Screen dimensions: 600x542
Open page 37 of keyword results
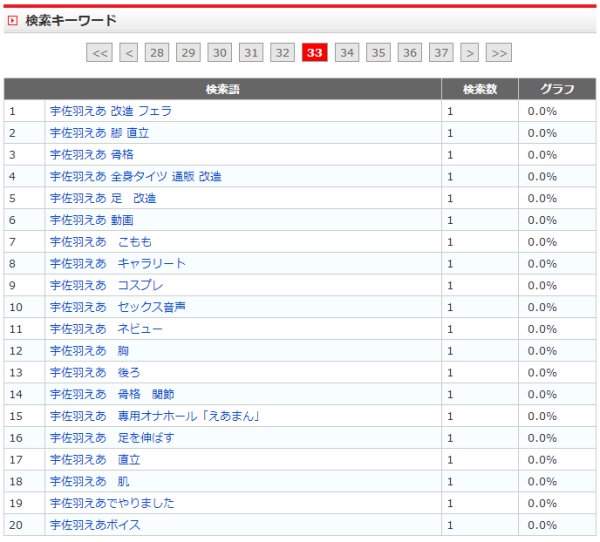[x=441, y=53]
